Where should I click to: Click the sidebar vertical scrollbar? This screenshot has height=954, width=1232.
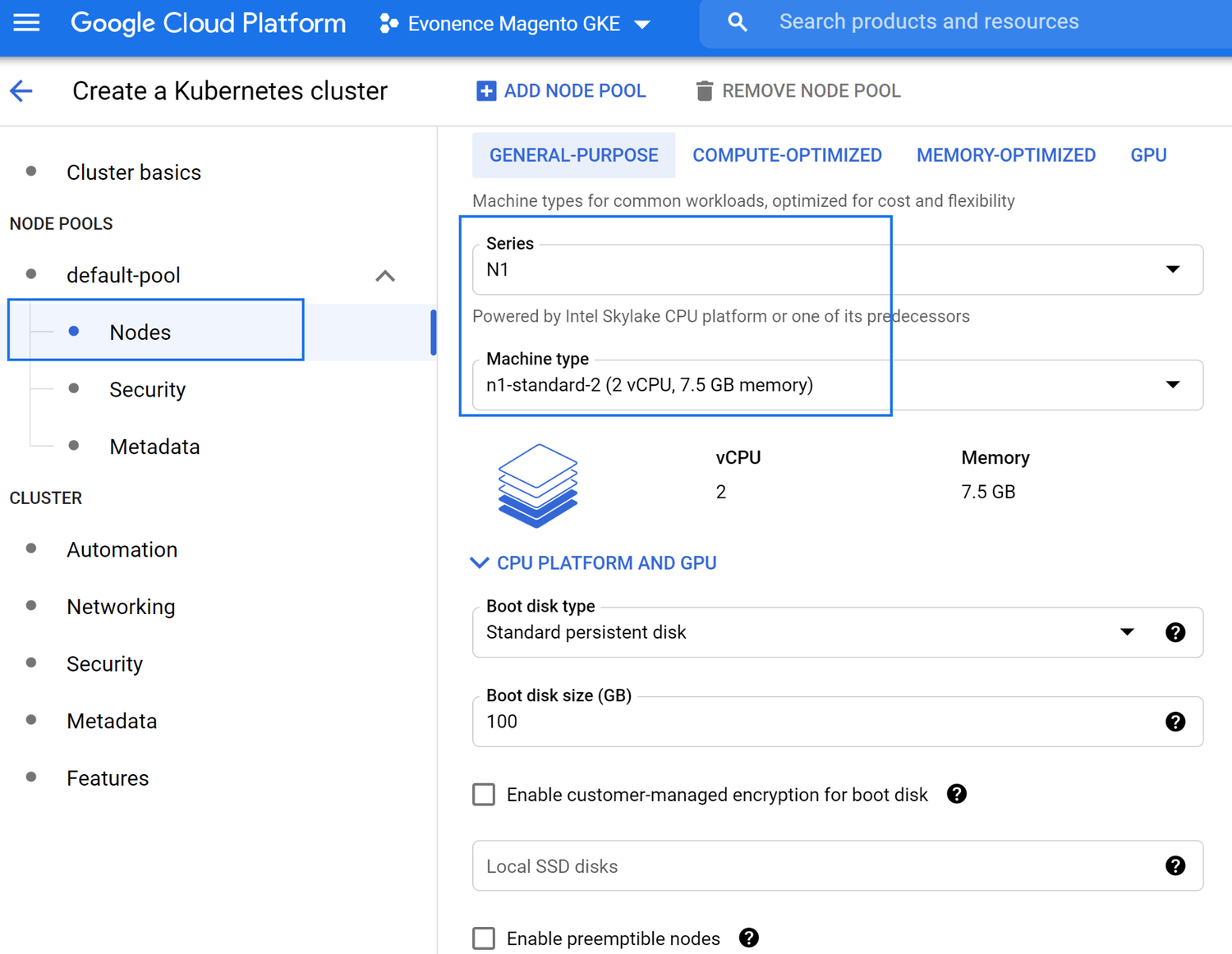[433, 333]
